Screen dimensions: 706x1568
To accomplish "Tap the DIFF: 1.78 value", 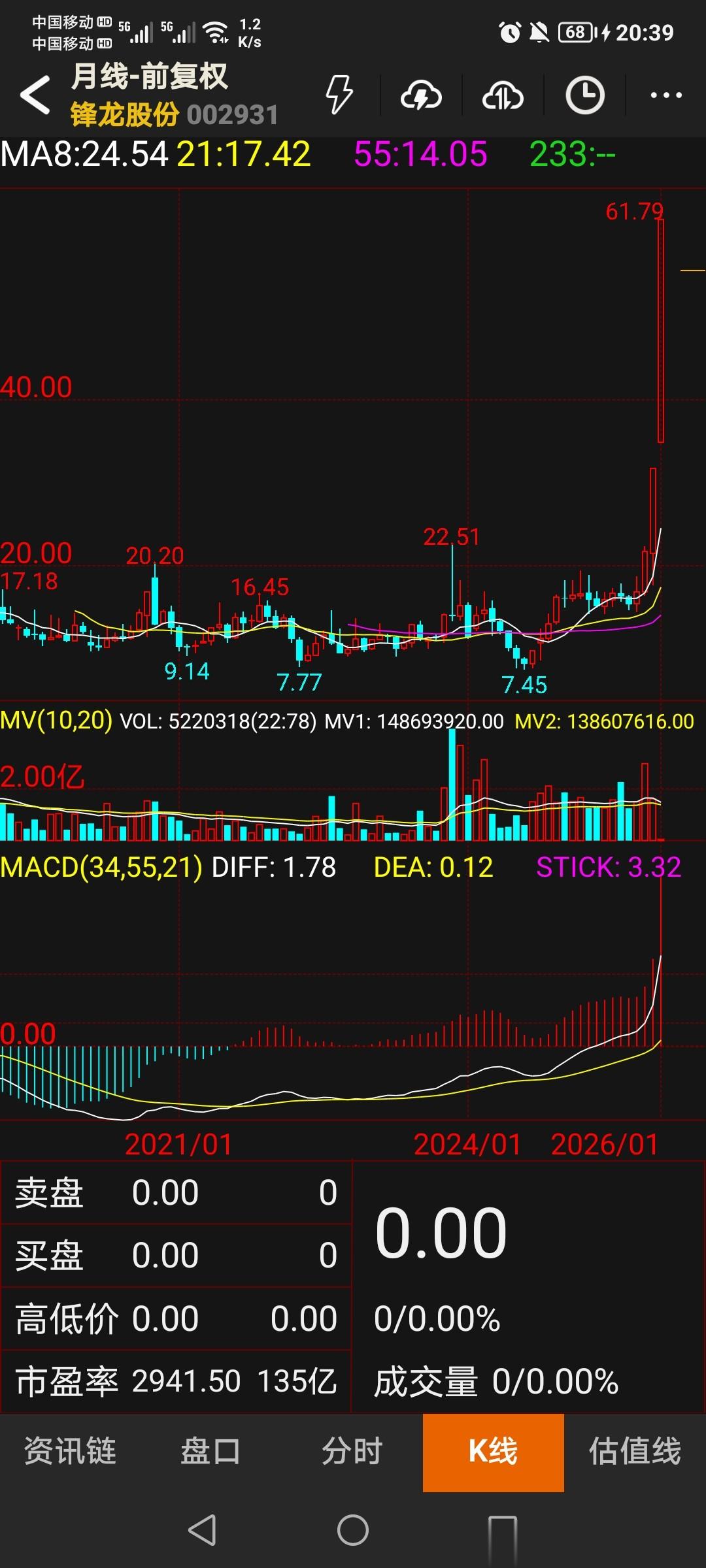I will coord(274,868).
